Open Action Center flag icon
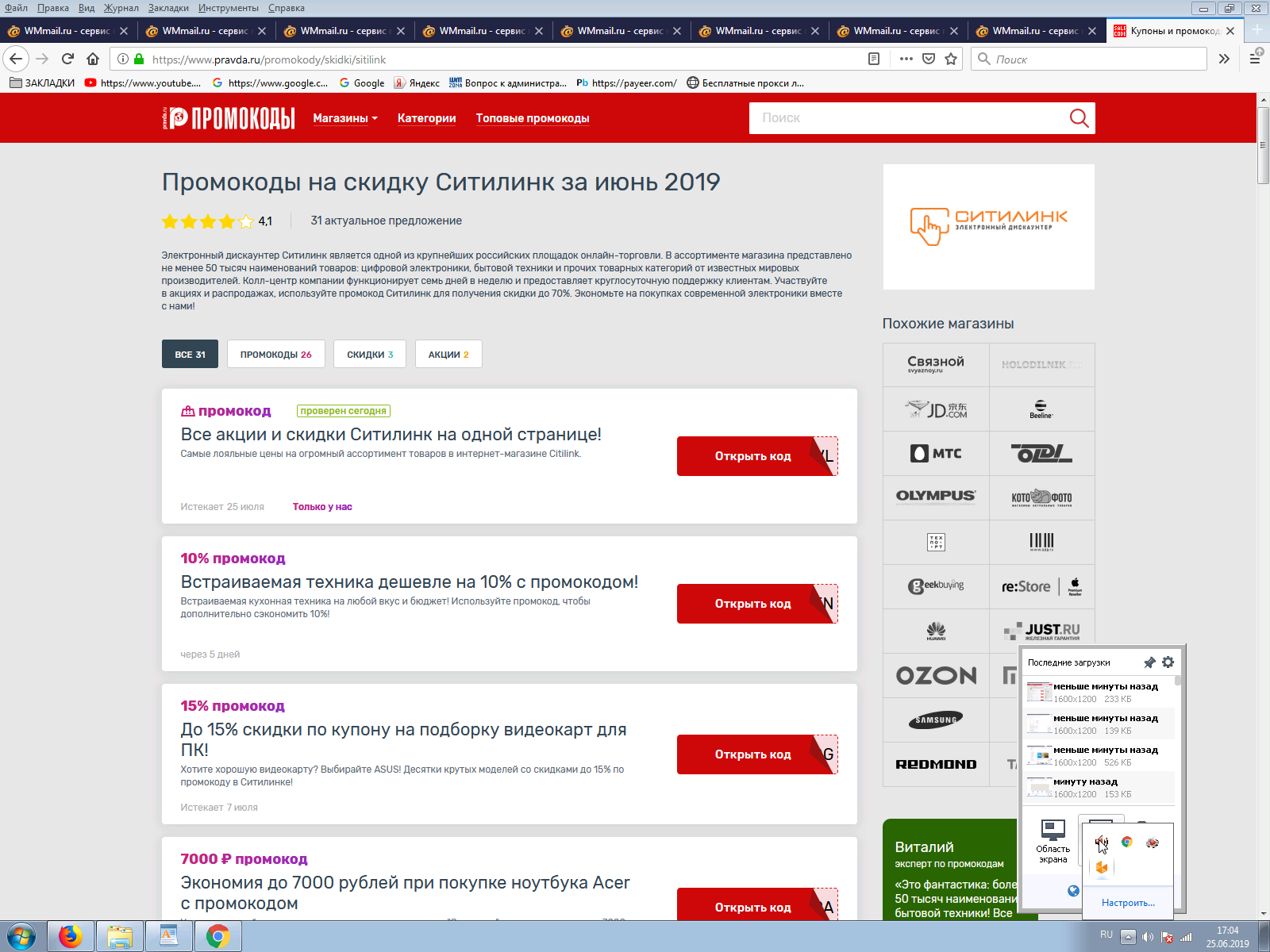This screenshot has width=1270, height=952. 1167,937
